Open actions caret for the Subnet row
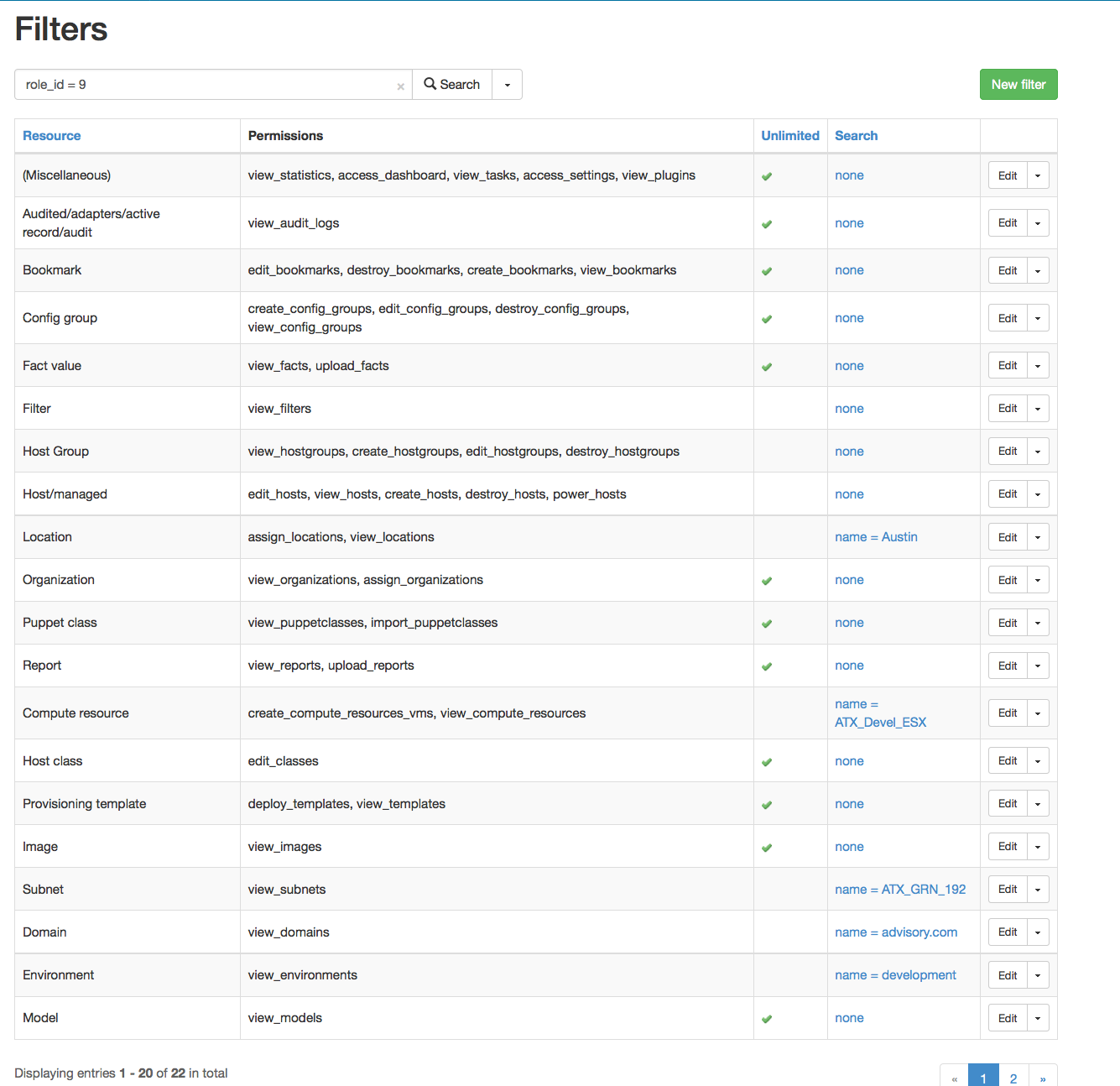The width and height of the screenshot is (1120, 1086). pos(1038,890)
